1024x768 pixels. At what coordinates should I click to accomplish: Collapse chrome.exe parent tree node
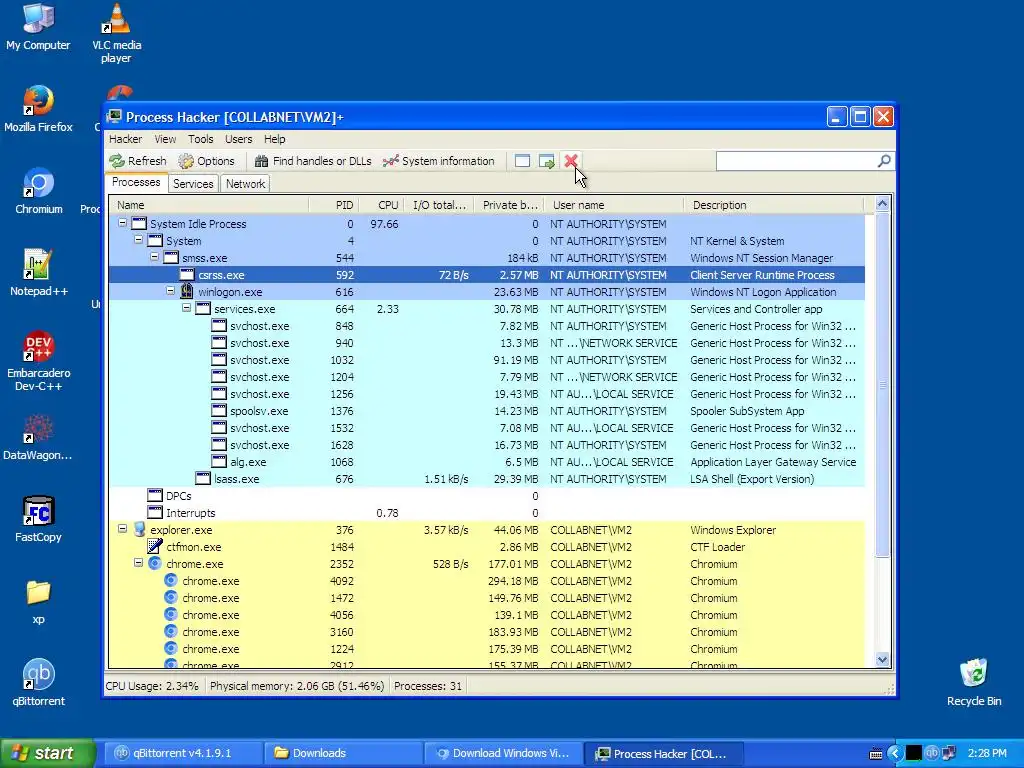(138, 562)
